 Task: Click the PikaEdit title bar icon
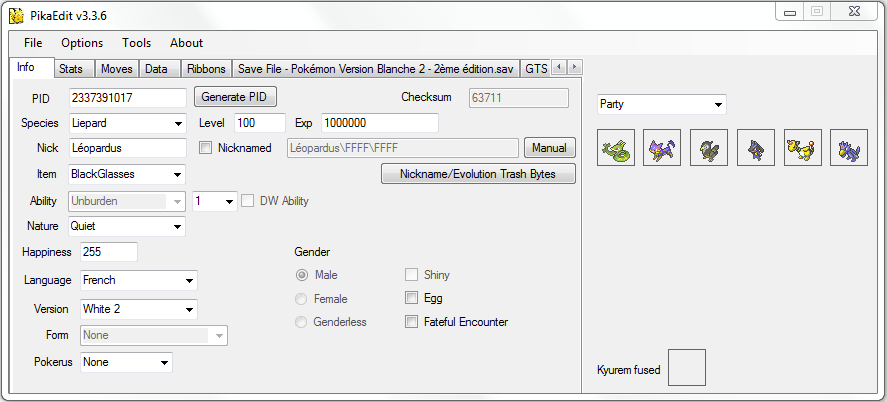[x=16, y=15]
